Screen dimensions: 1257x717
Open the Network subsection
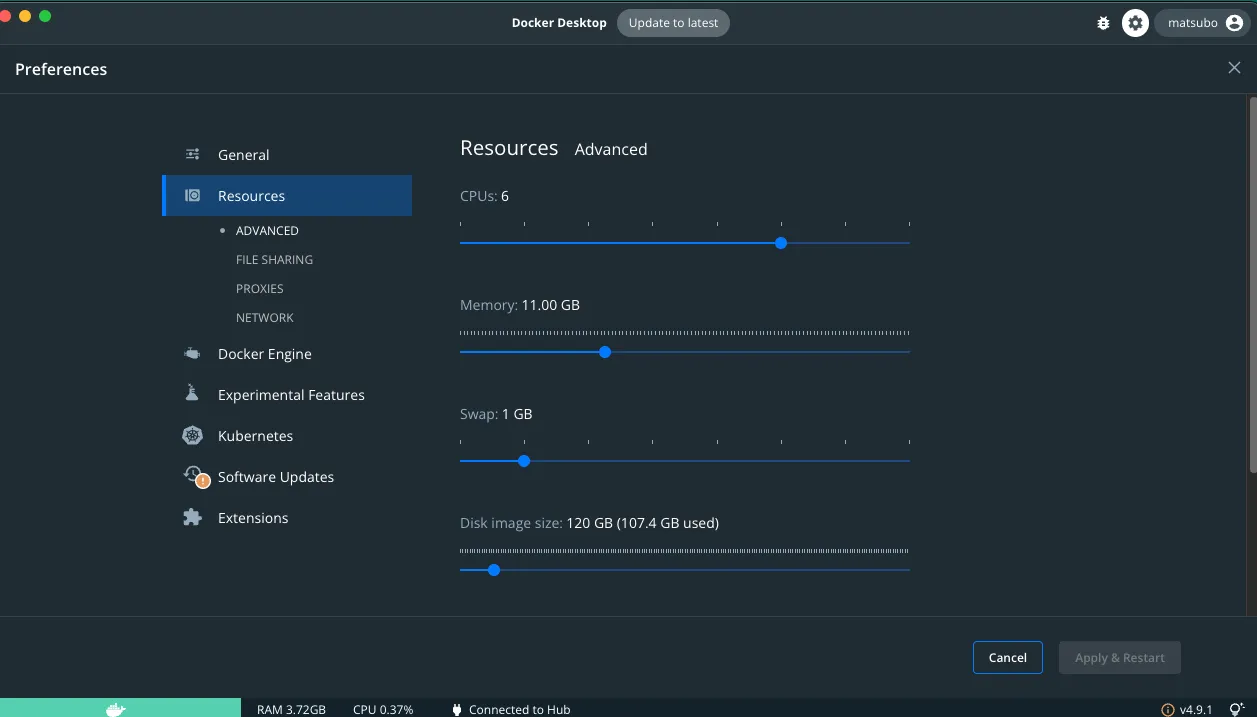click(x=265, y=317)
